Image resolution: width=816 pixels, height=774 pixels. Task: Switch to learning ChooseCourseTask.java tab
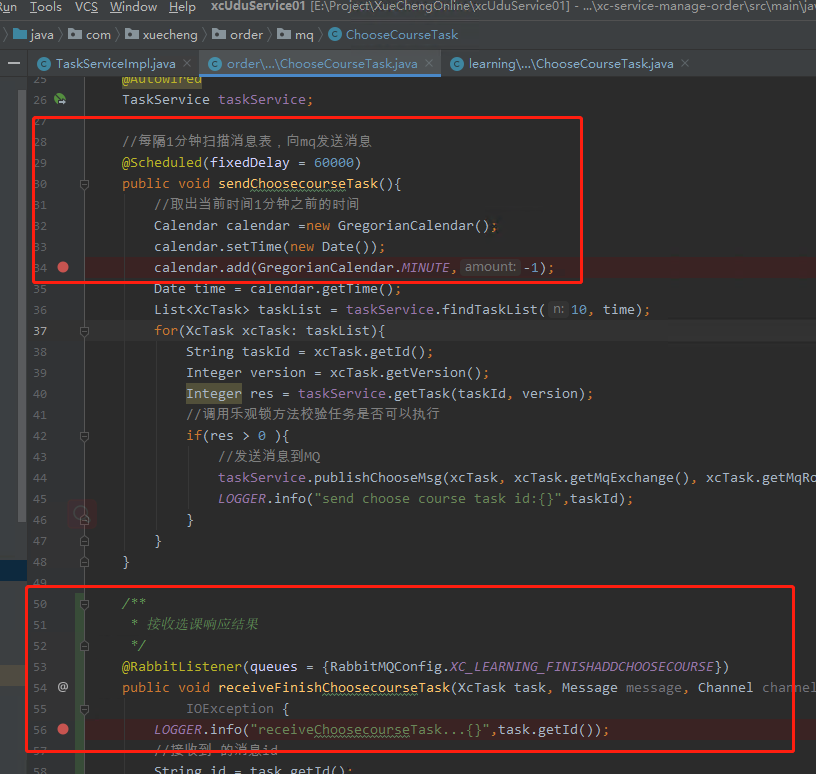571,64
